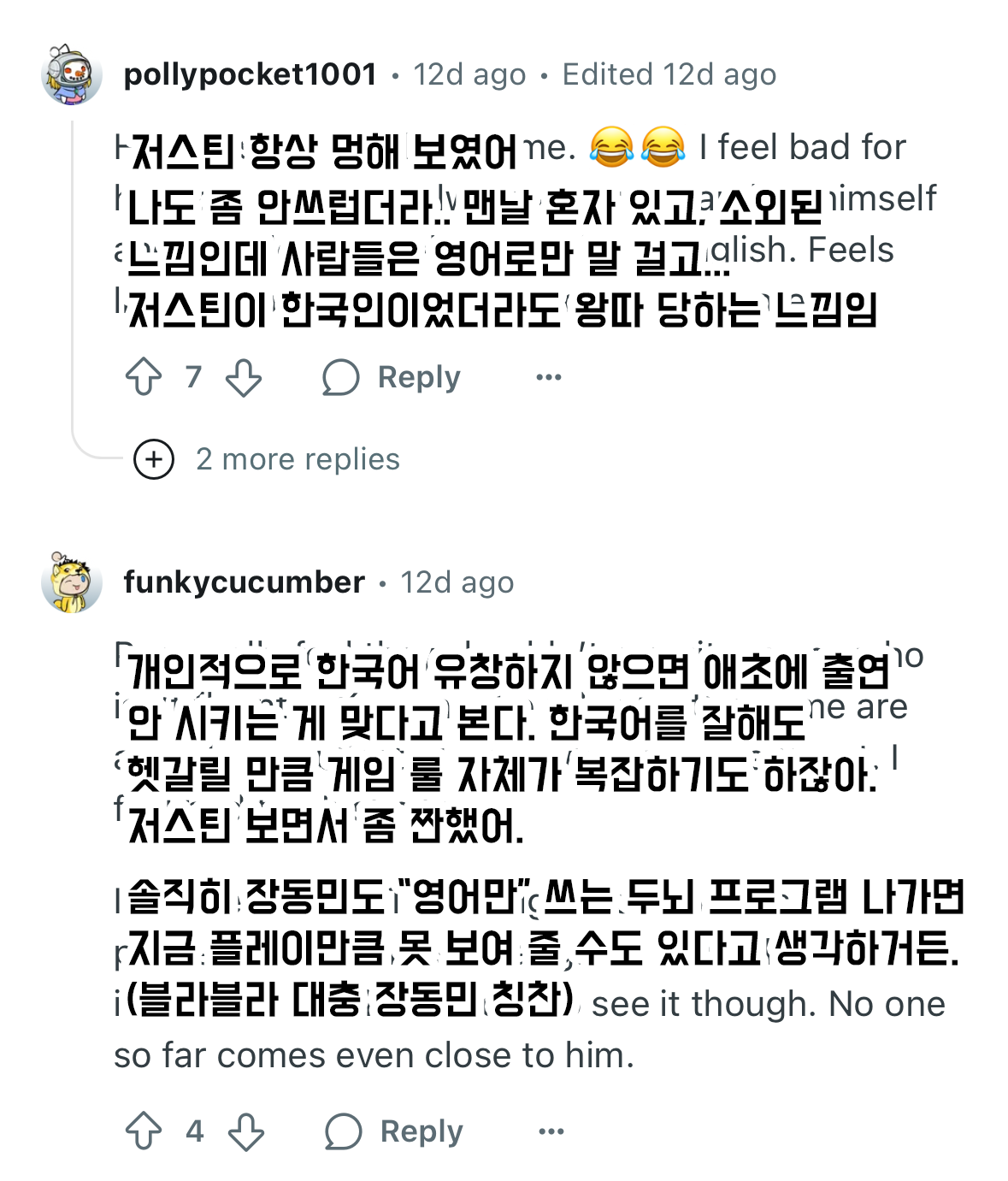Open more options for pollypocket1001's comment
1008x1181 pixels.
(548, 377)
